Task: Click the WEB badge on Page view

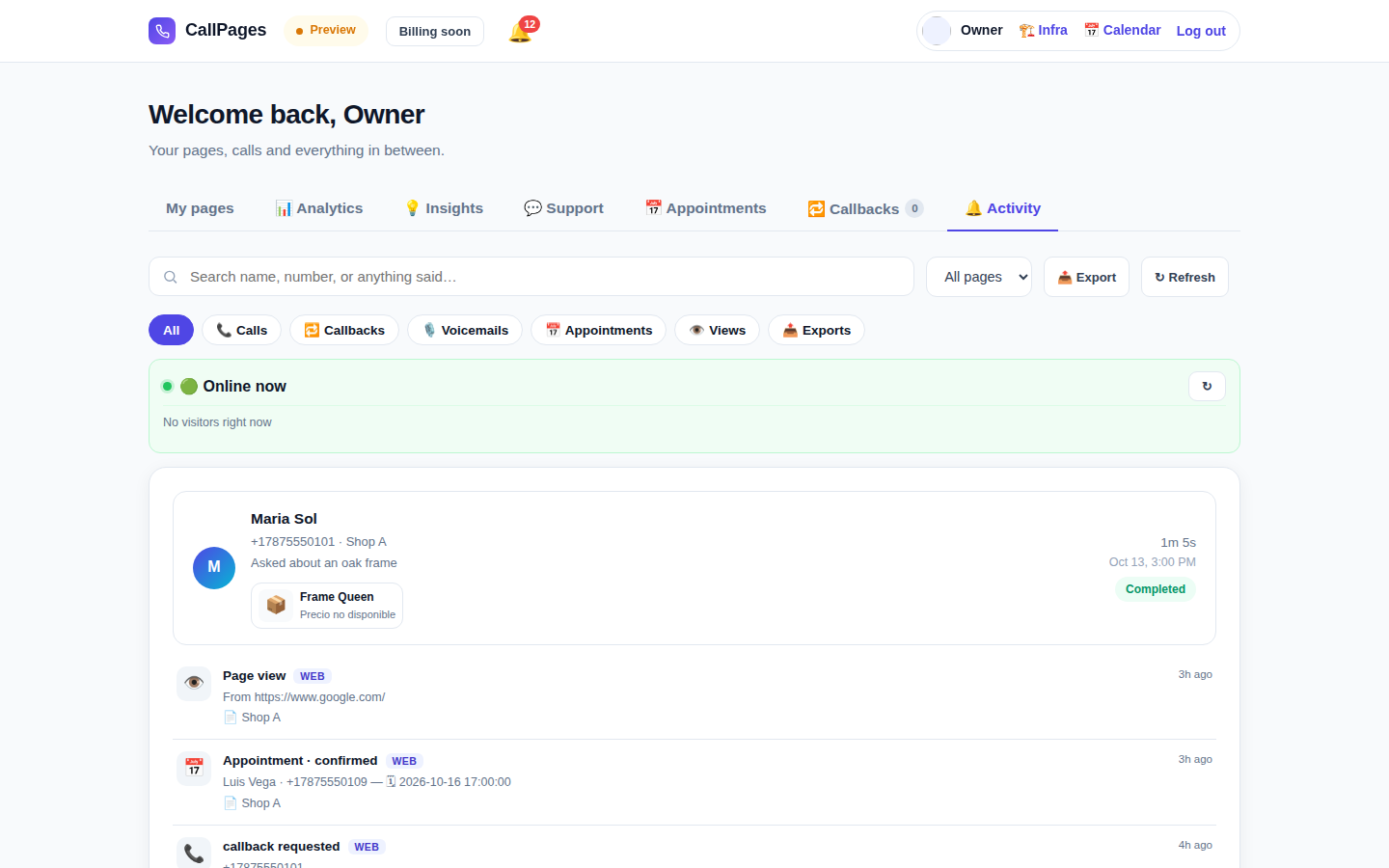Action: click(x=313, y=676)
